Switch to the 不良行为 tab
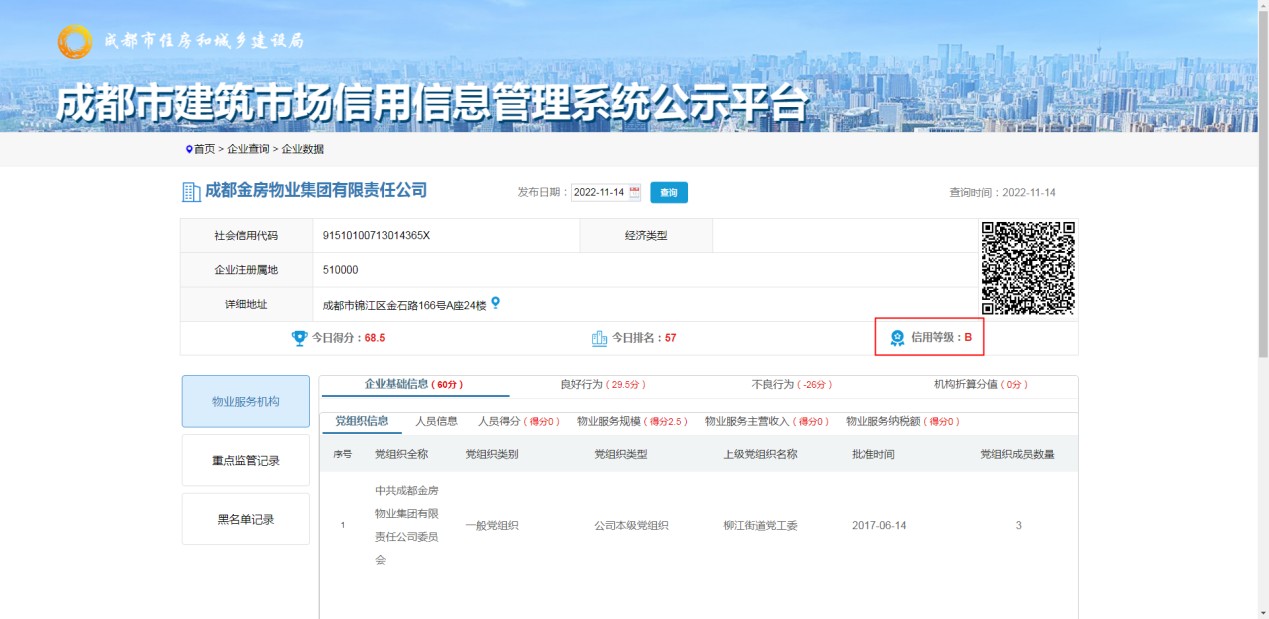Screen dimensions: 1269x619 791,384
